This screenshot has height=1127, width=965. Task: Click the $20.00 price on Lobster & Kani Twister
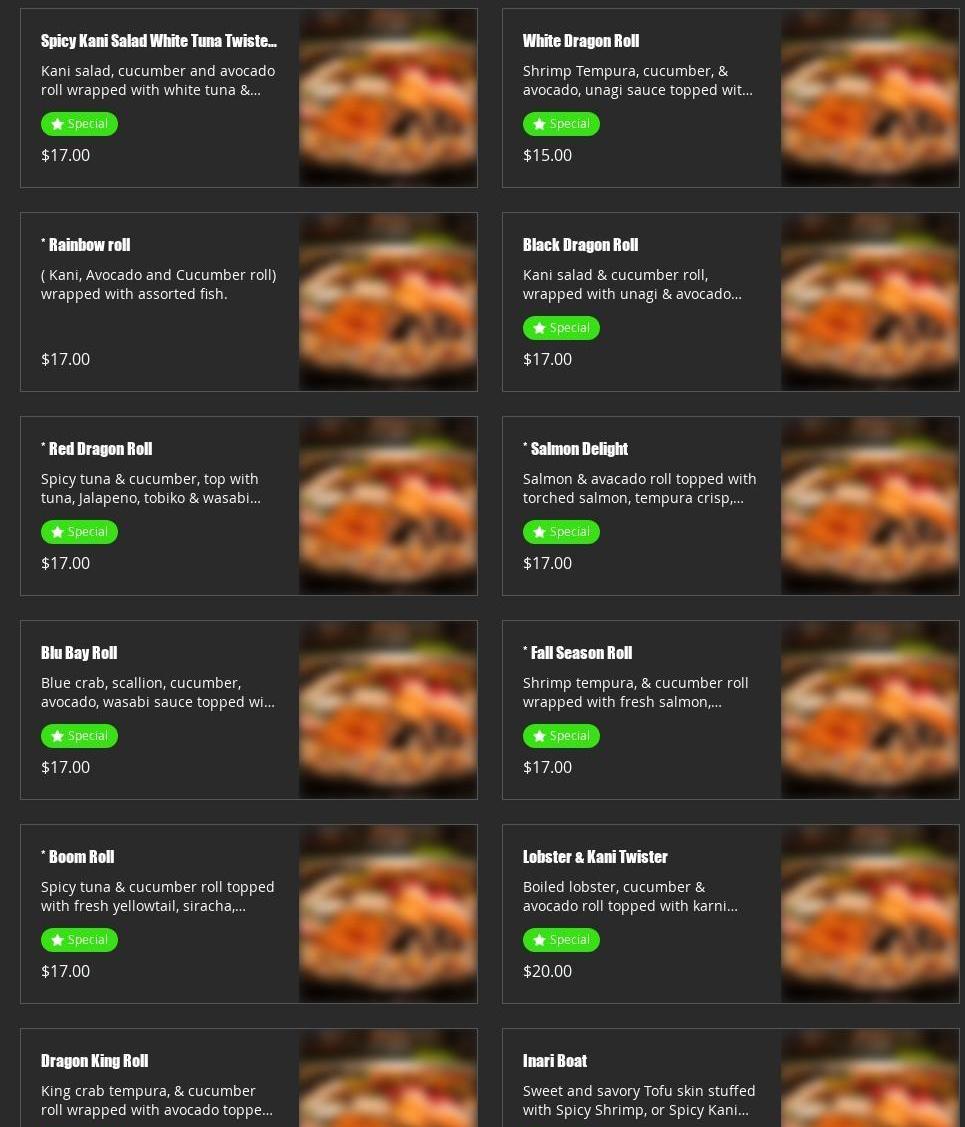(548, 971)
